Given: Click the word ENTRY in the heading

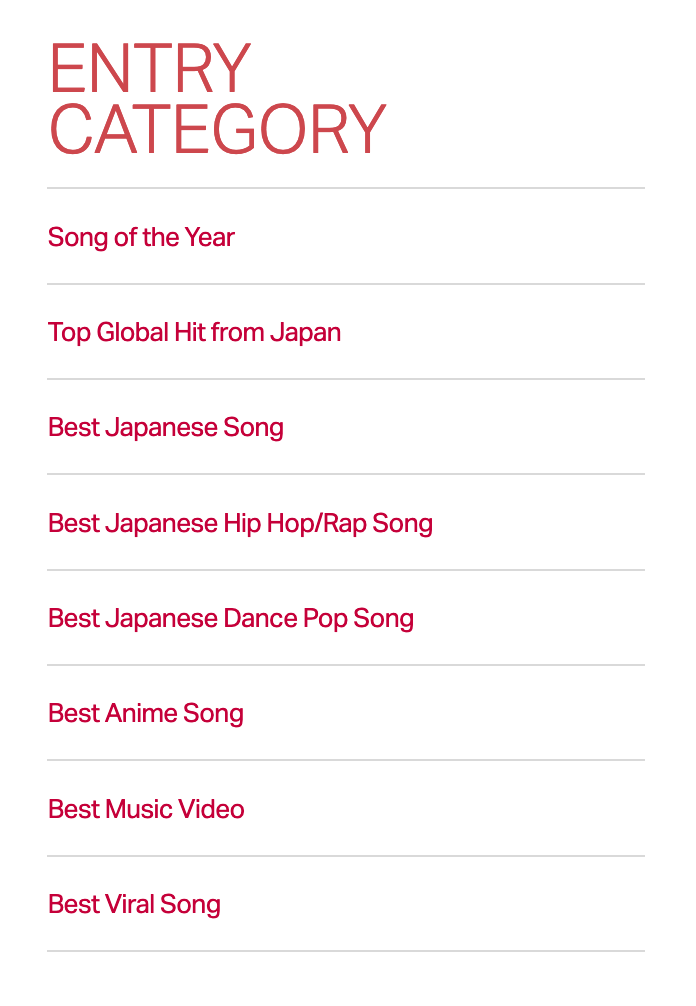Looking at the screenshot, I should tap(149, 68).
